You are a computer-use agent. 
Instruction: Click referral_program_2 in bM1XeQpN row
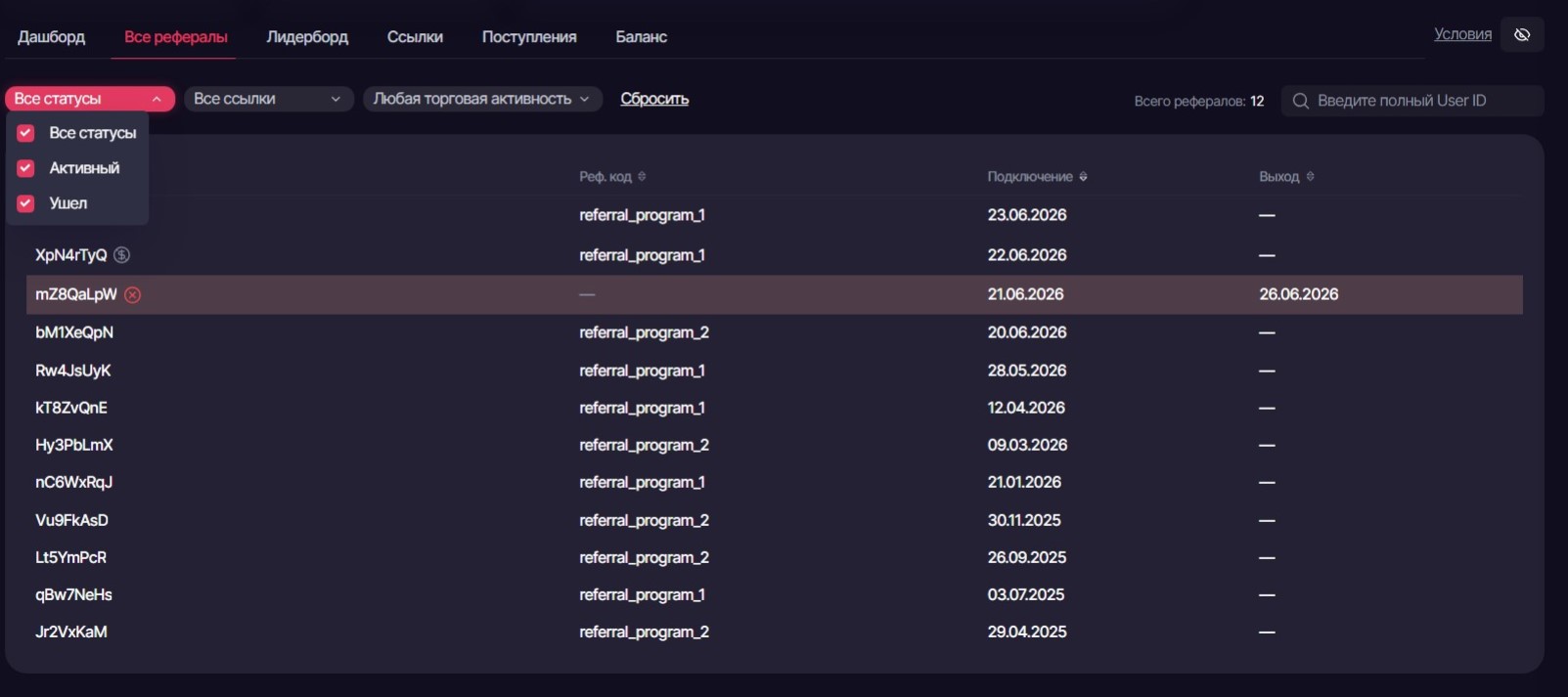pyautogui.click(x=644, y=332)
